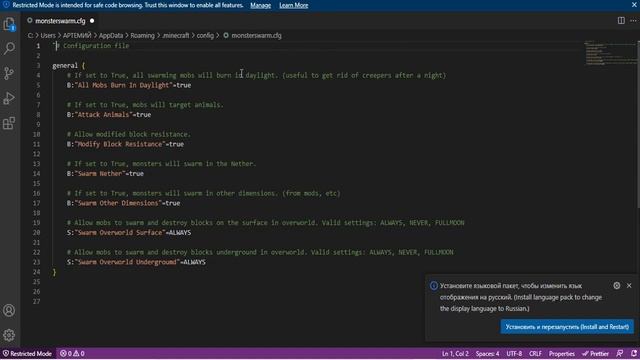Click the Users breadcrumb segment

tap(48, 36)
